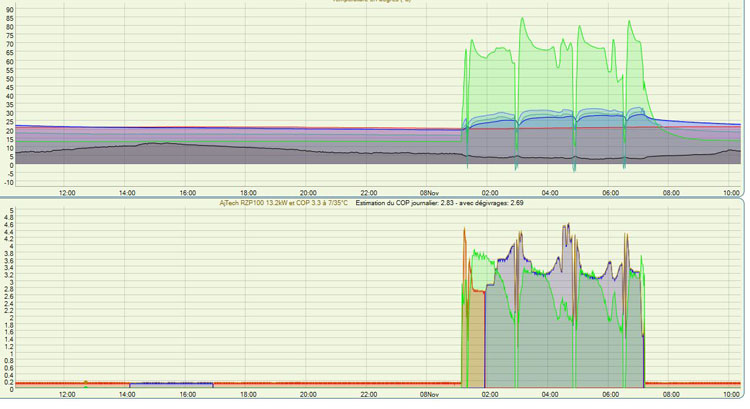Click the tallest peak in lower chart

coord(567,224)
